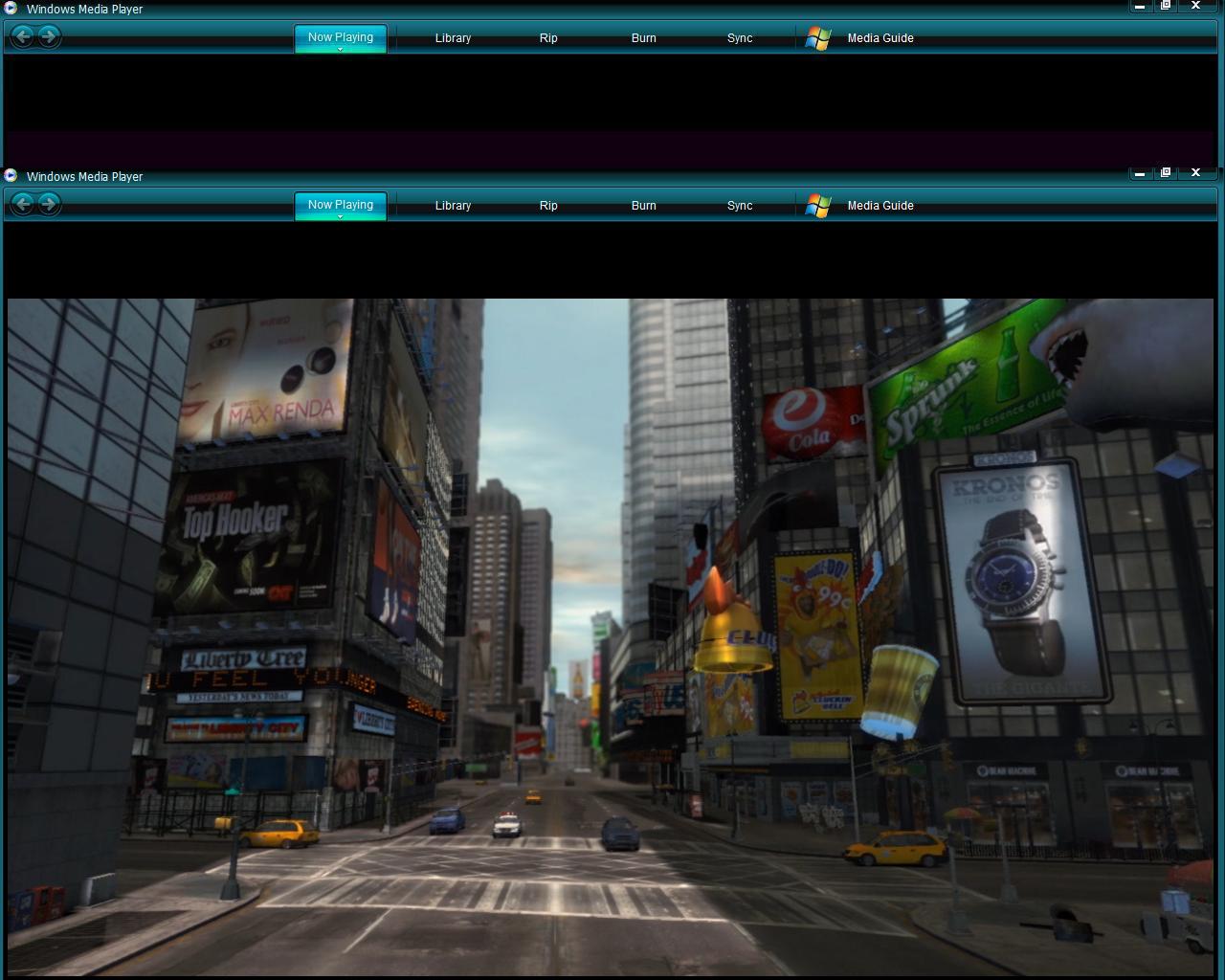
Task: Click Media Player title icon in upper window
Action: 11,8
